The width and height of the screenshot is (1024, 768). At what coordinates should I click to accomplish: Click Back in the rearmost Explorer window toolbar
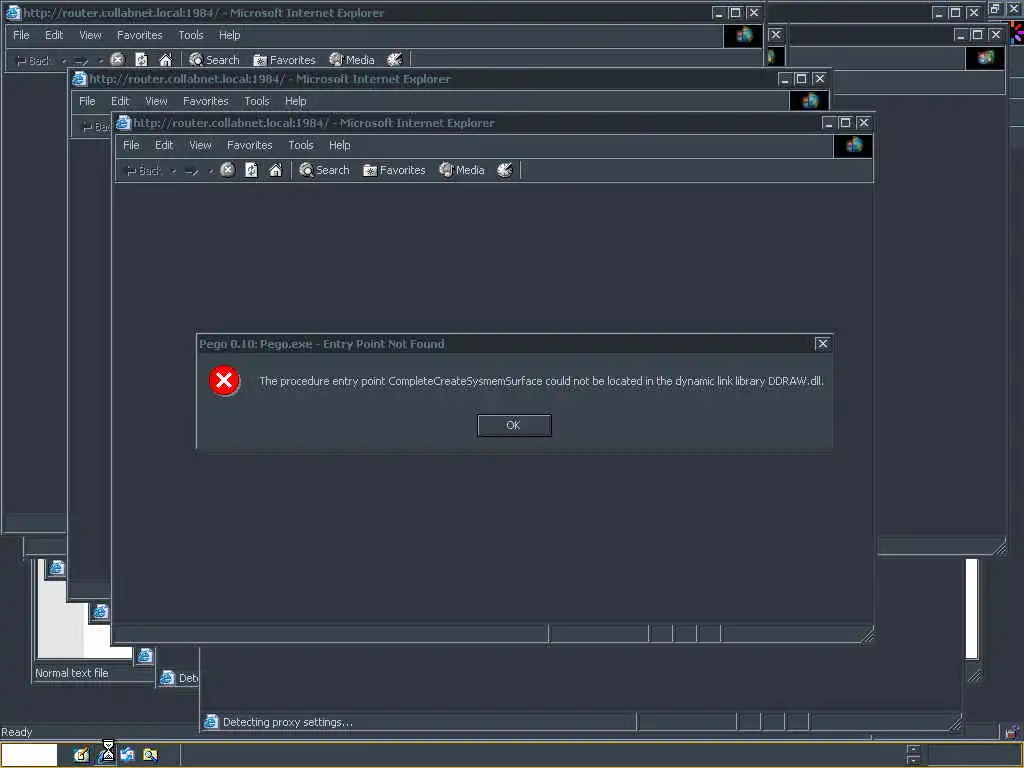click(x=33, y=61)
